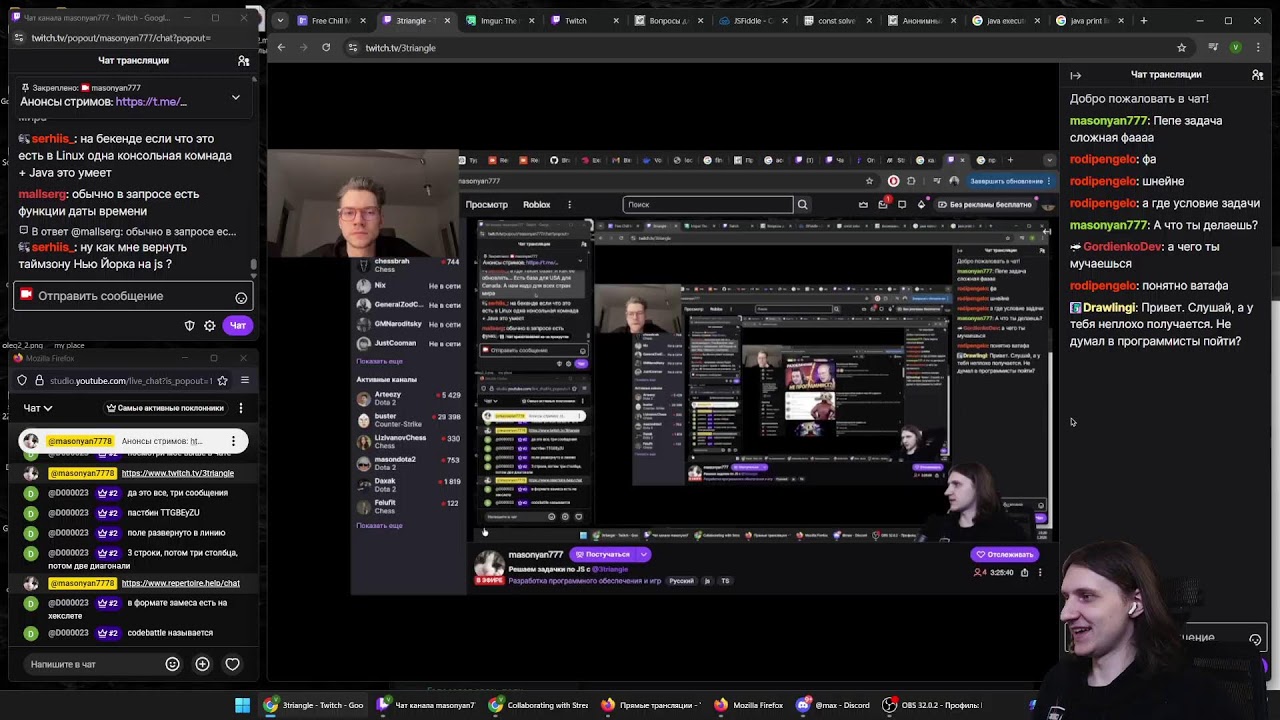Open Chrome tab search dropdown arrow
Screen dimensions: 1280x720
(x=279, y=20)
